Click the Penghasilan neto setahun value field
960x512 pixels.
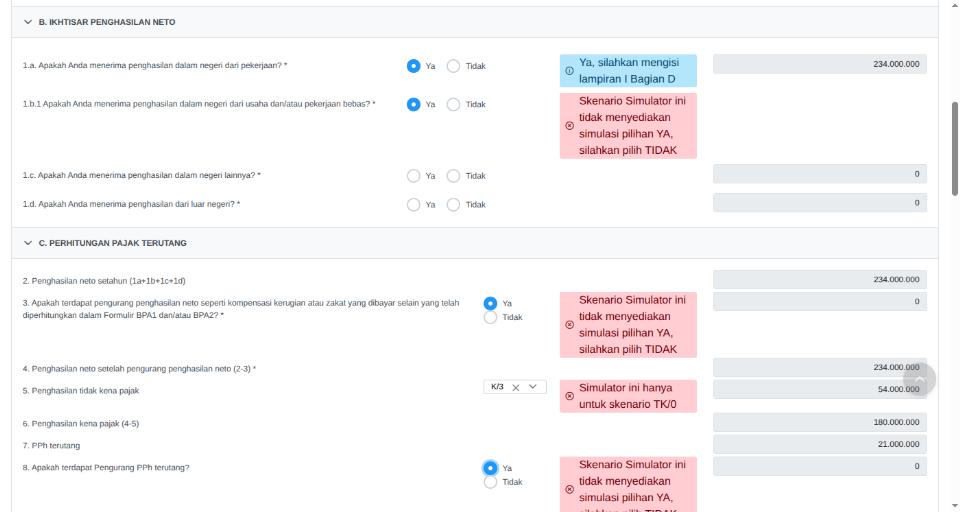coord(820,279)
